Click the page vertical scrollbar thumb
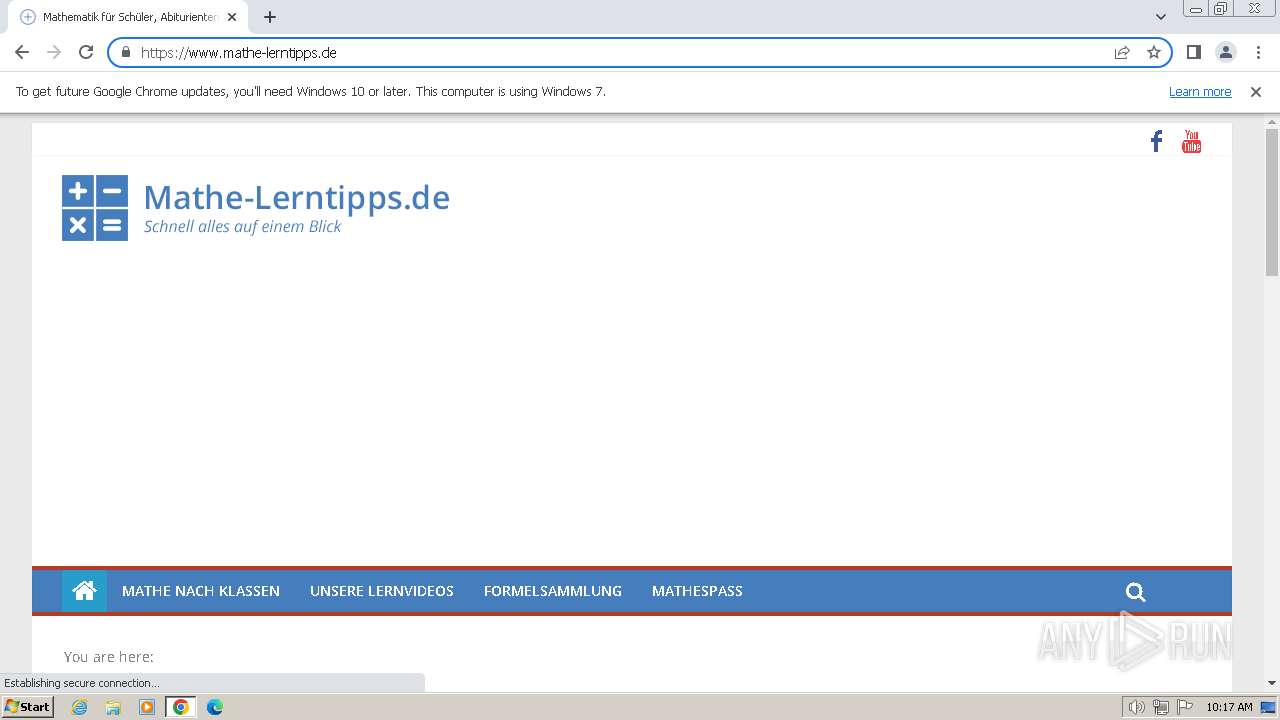1280x720 pixels. [1272, 202]
